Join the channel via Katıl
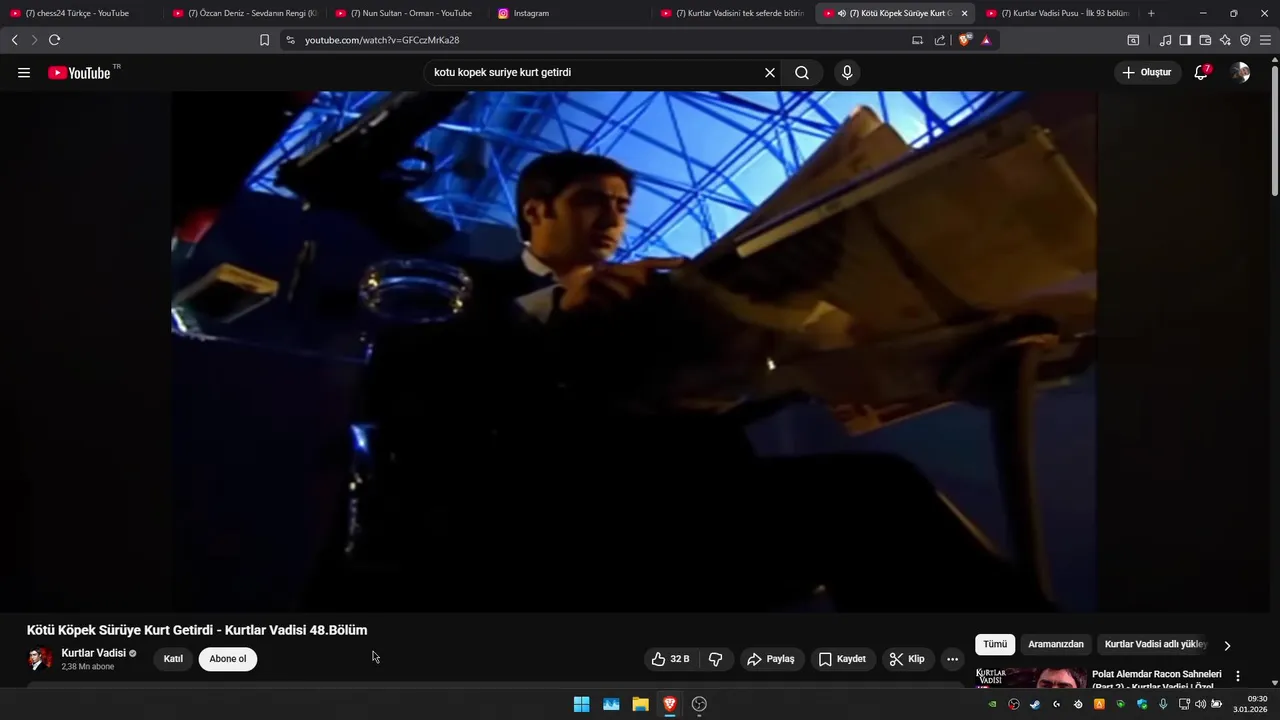The height and width of the screenshot is (720, 1280). point(173,659)
